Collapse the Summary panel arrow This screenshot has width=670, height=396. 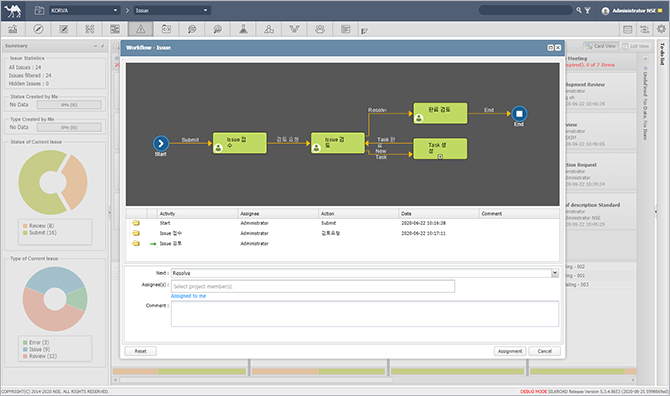click(x=95, y=46)
